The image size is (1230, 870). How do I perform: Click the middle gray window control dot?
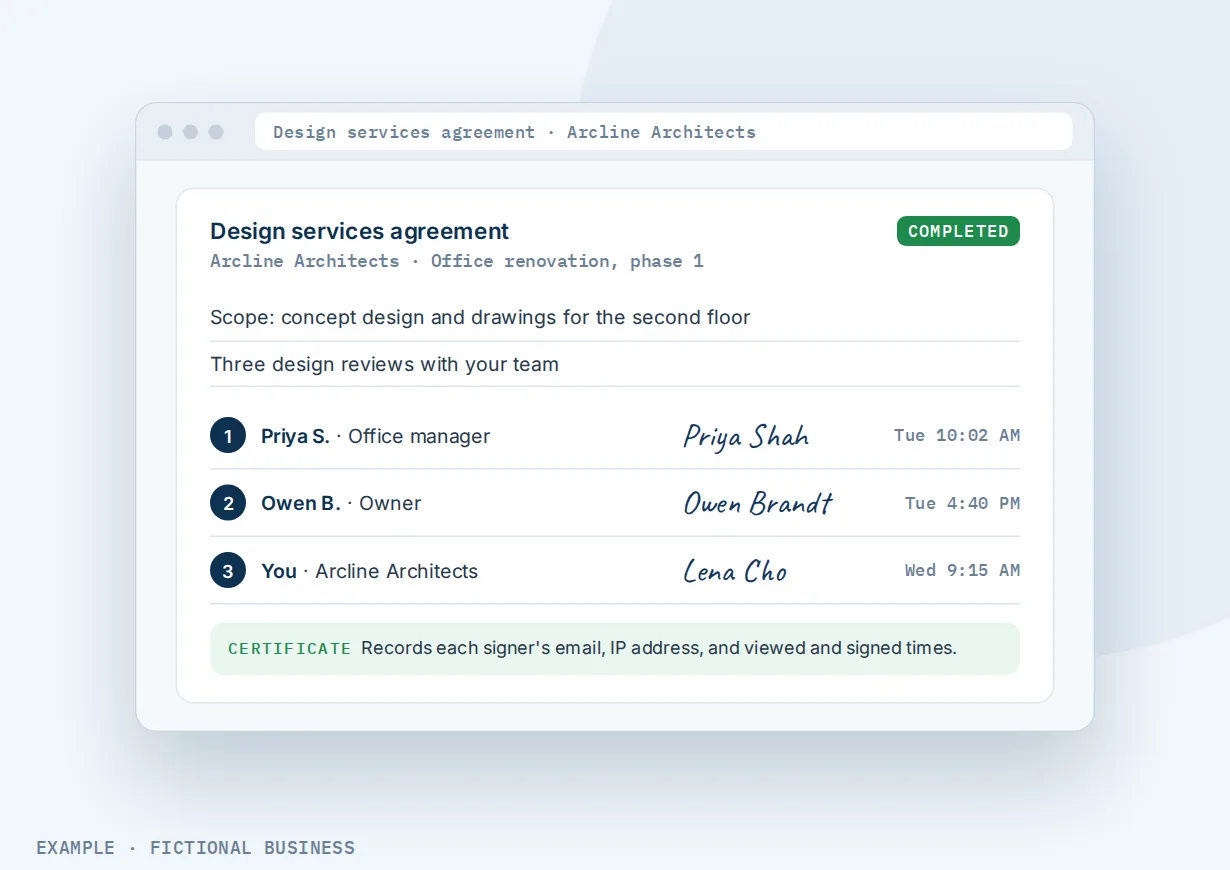(190, 132)
